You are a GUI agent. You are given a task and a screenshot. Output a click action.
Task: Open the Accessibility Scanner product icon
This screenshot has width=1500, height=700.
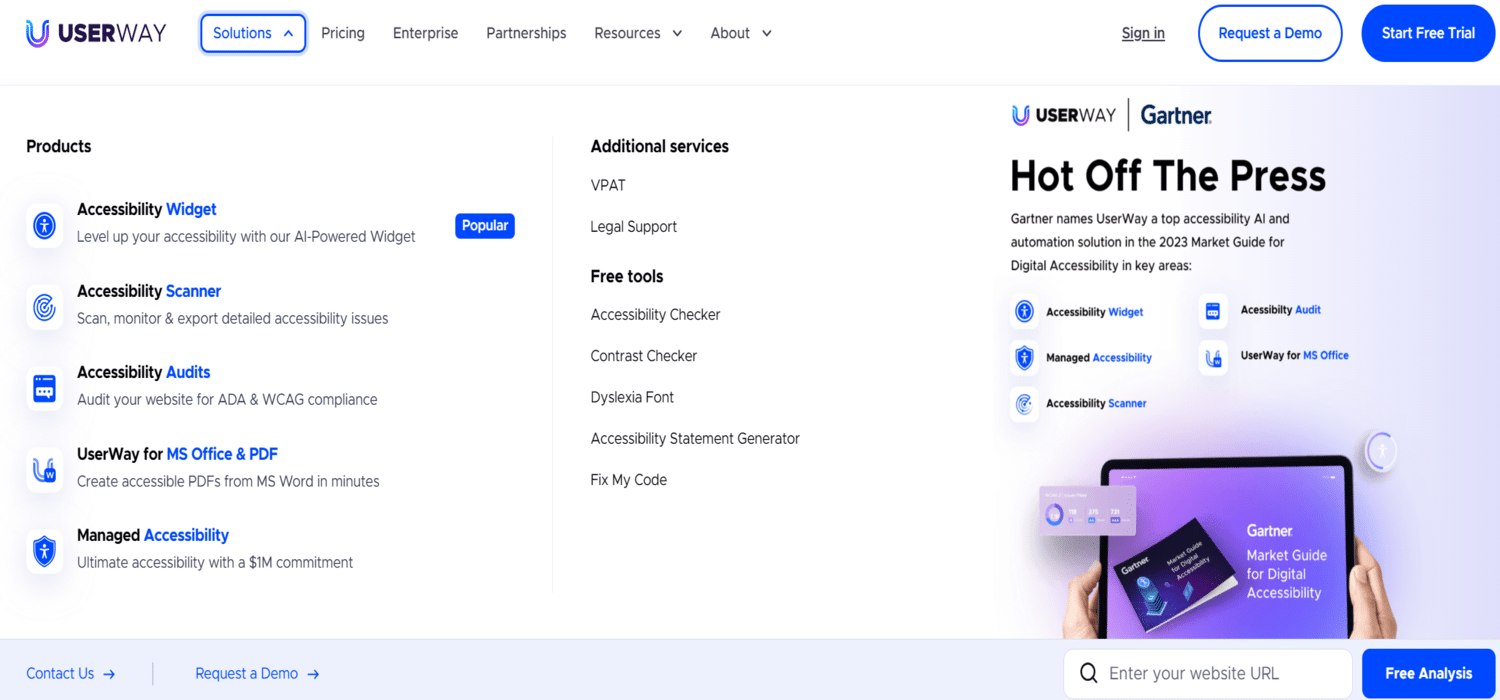[x=44, y=307]
